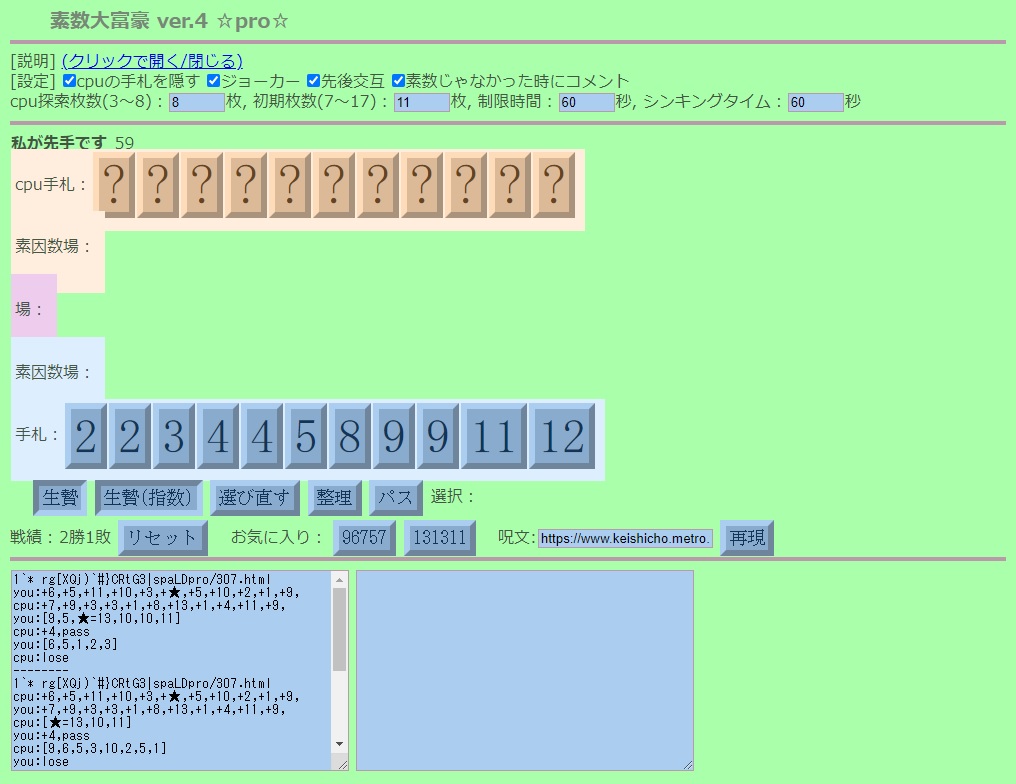Screen dimensions: 1016x784
Task: Click the 戦績:2勝1敗 record text
Action: (x=61, y=537)
